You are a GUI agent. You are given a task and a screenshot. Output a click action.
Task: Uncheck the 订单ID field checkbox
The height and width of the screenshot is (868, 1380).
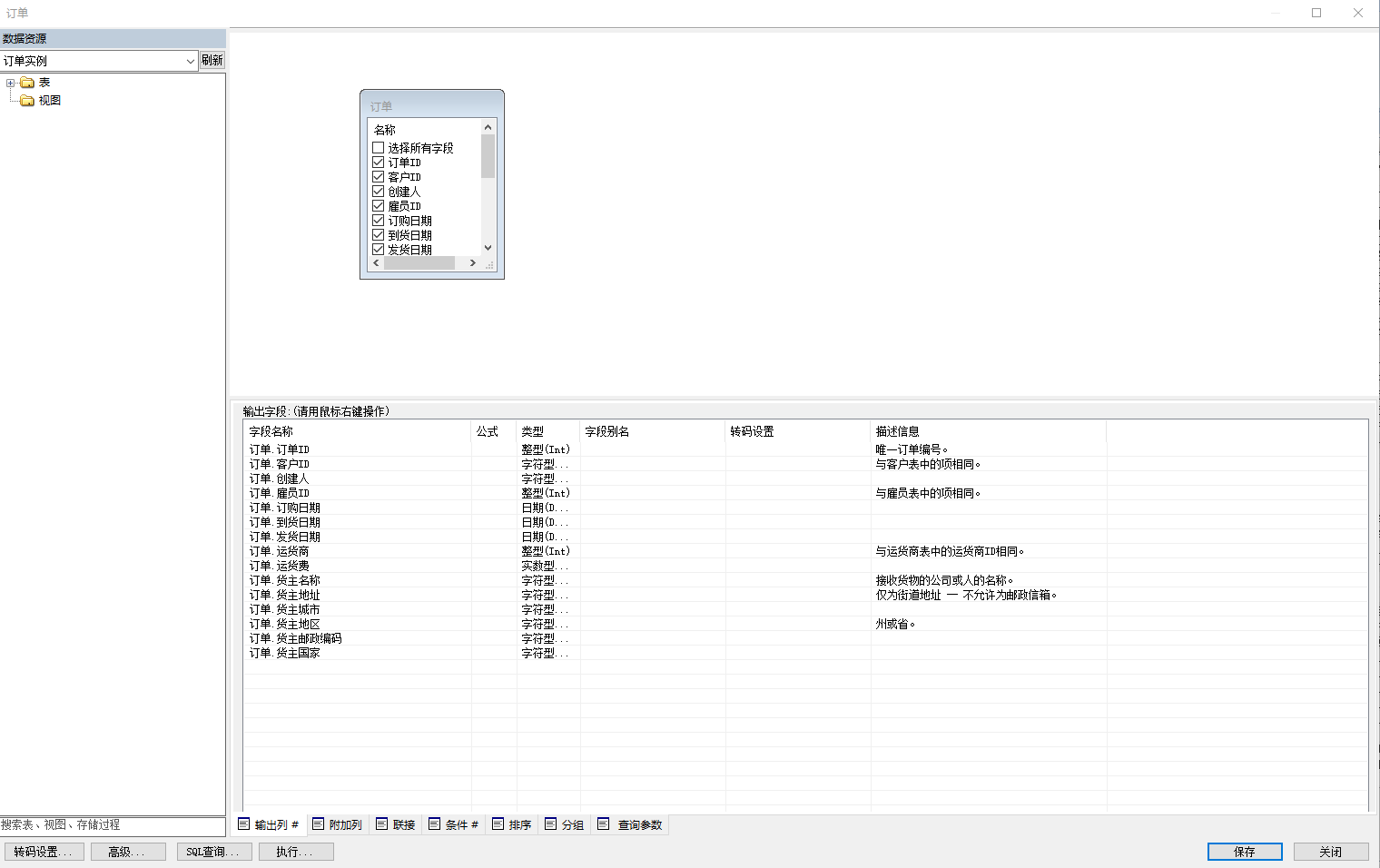pyautogui.click(x=379, y=163)
